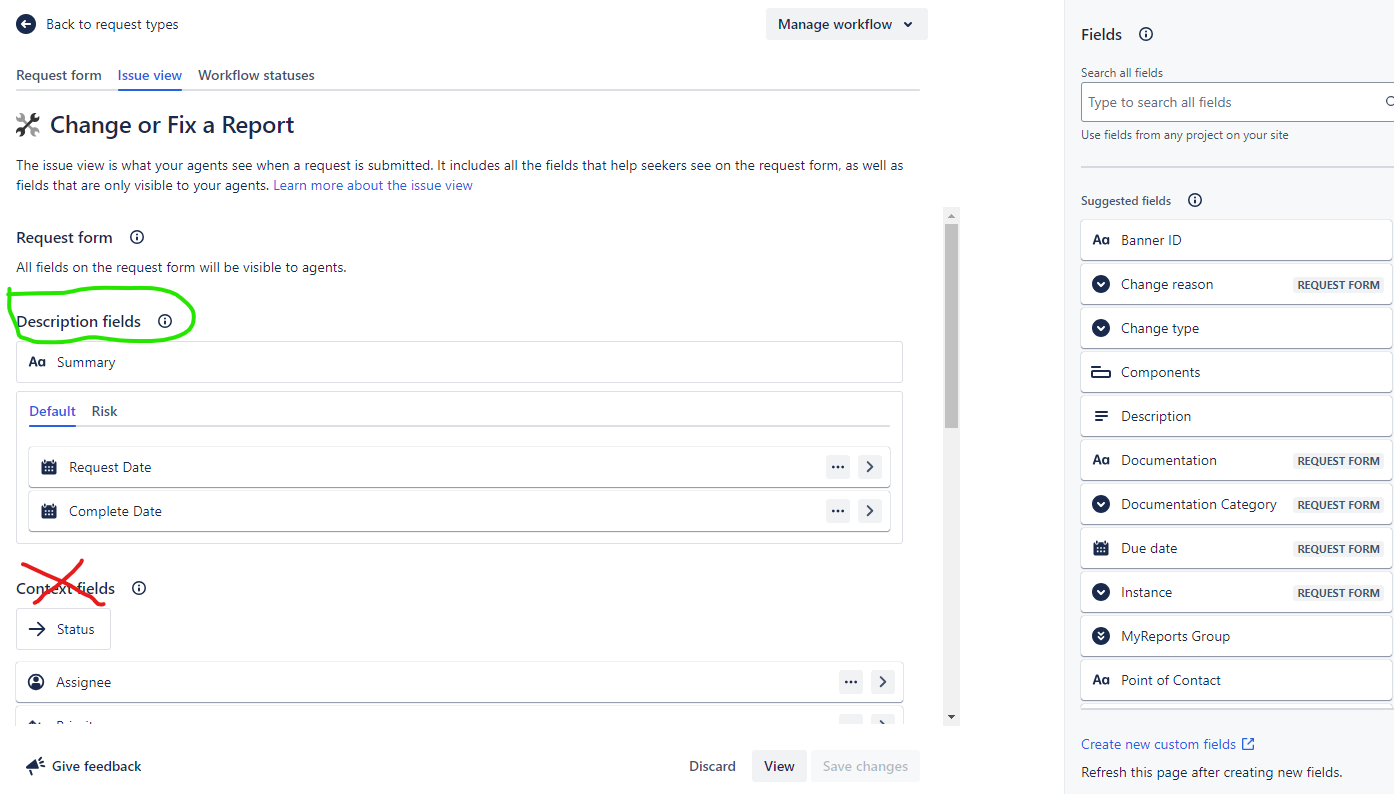Open more options (...) on the Complete Date field
The width and height of the screenshot is (1394, 794).
pyautogui.click(x=838, y=510)
